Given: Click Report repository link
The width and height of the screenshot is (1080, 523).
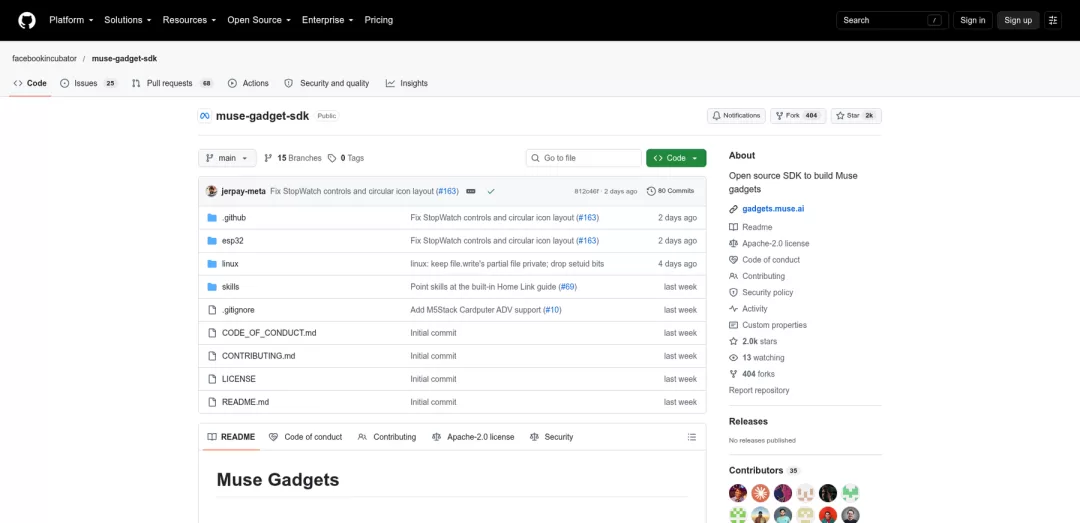Looking at the screenshot, I should click(759, 390).
